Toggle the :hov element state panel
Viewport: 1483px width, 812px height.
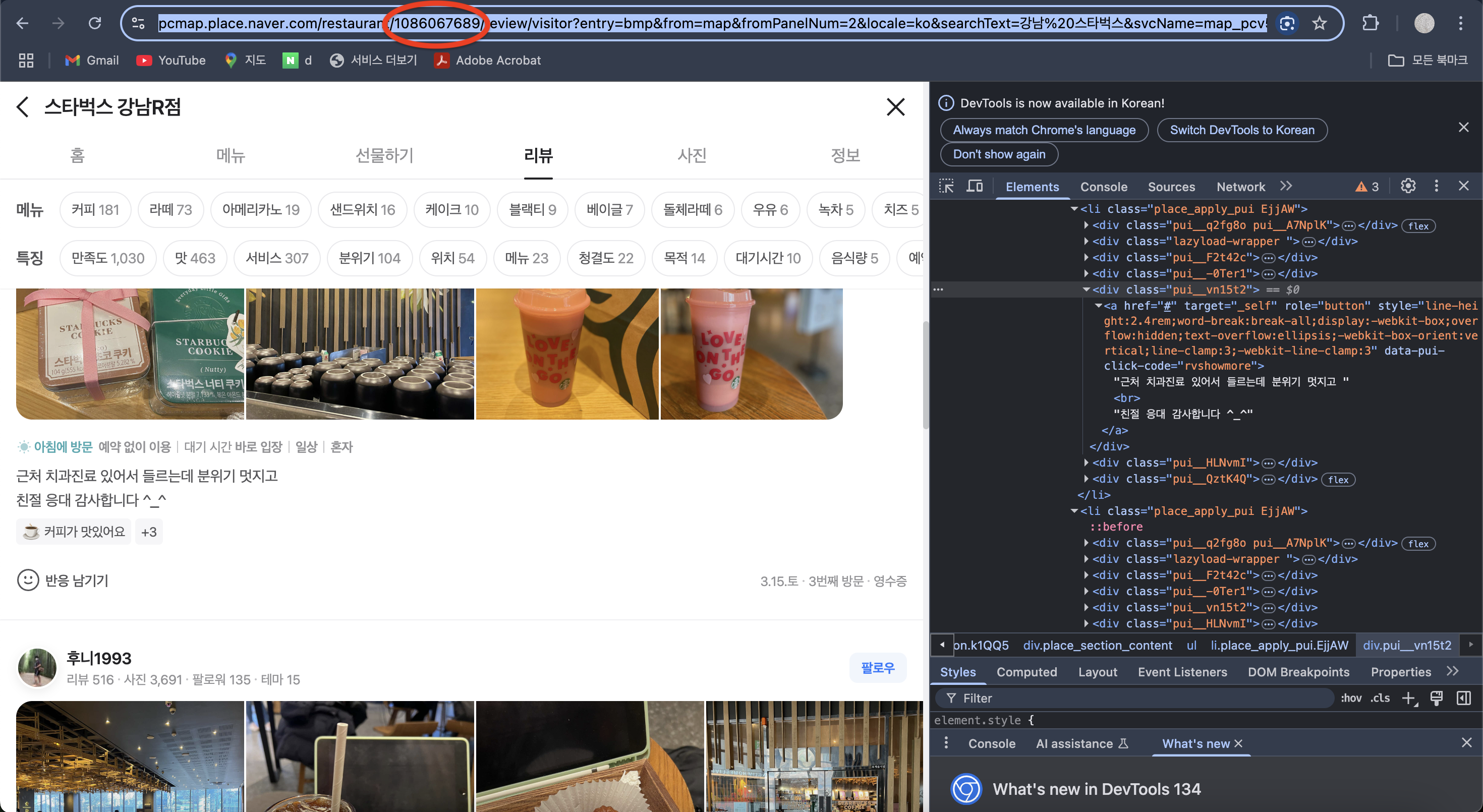1351,698
